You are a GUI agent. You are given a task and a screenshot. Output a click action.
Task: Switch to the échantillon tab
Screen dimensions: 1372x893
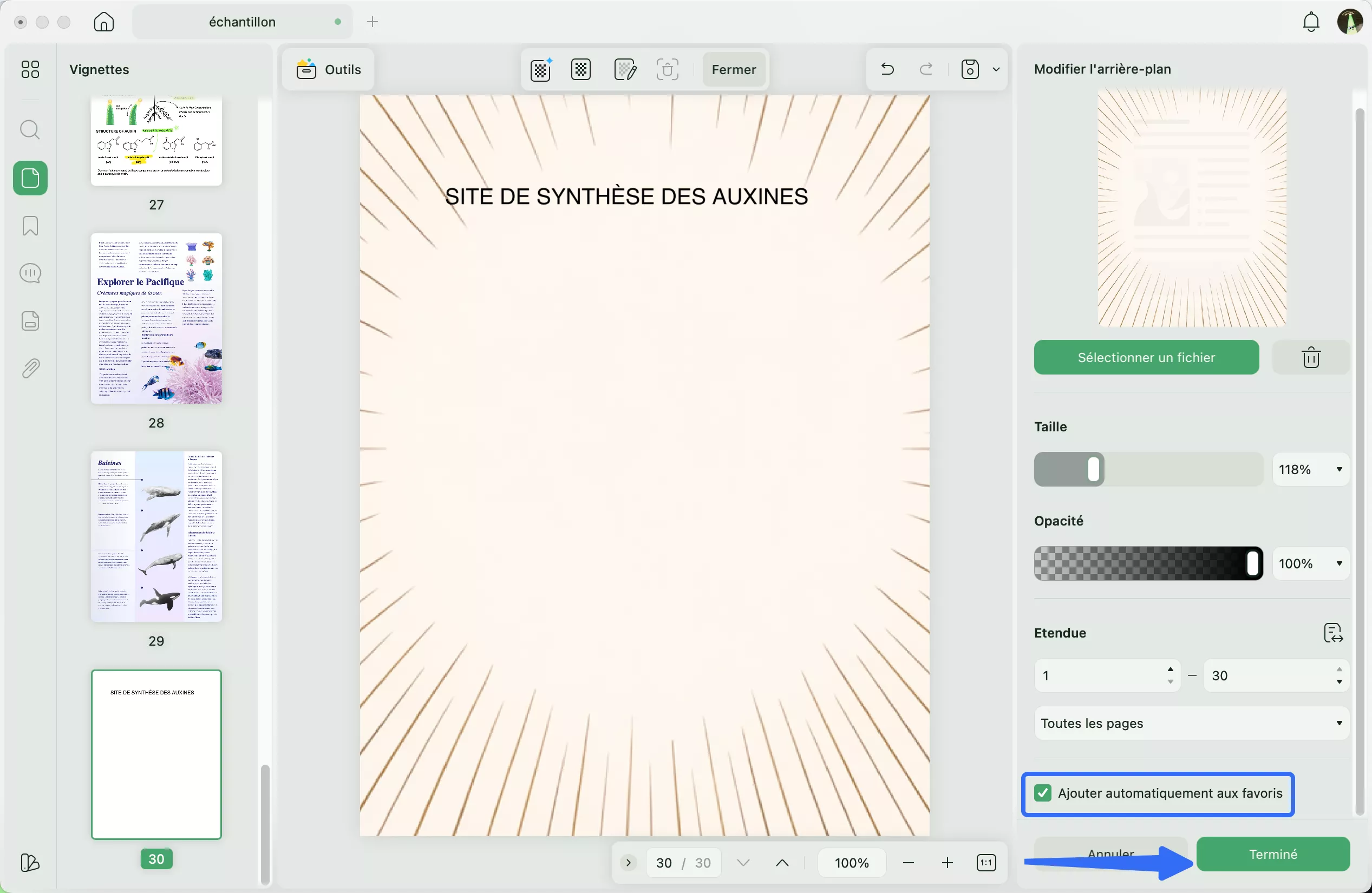242,22
